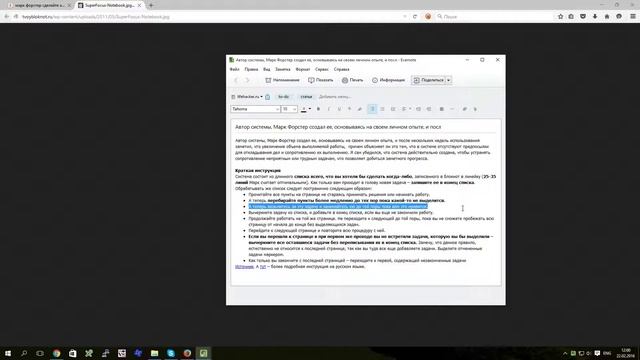Viewport: 640px width, 360px height.
Task: Click the тут link in note
Action: coord(263,267)
